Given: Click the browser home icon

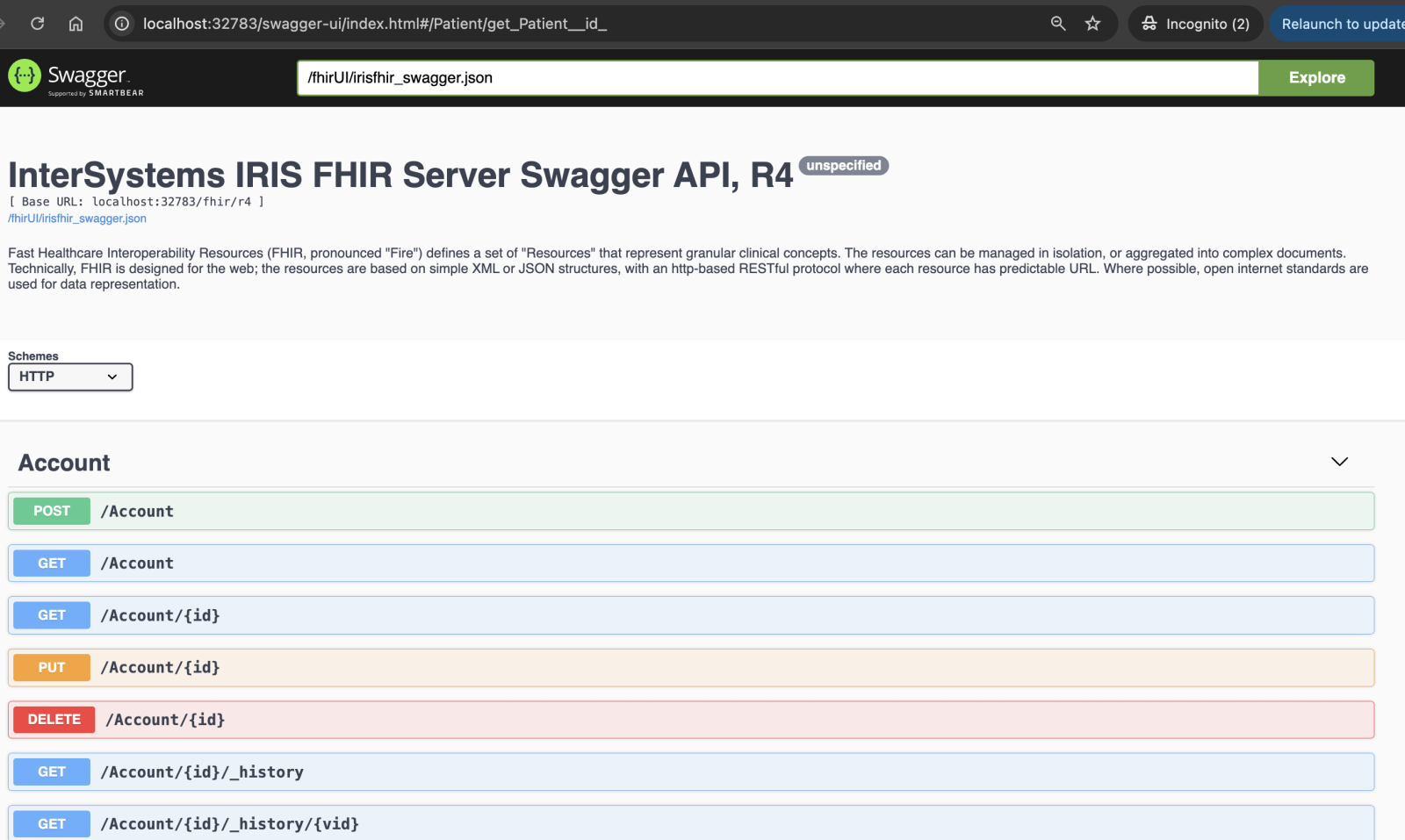Looking at the screenshot, I should pos(76,24).
